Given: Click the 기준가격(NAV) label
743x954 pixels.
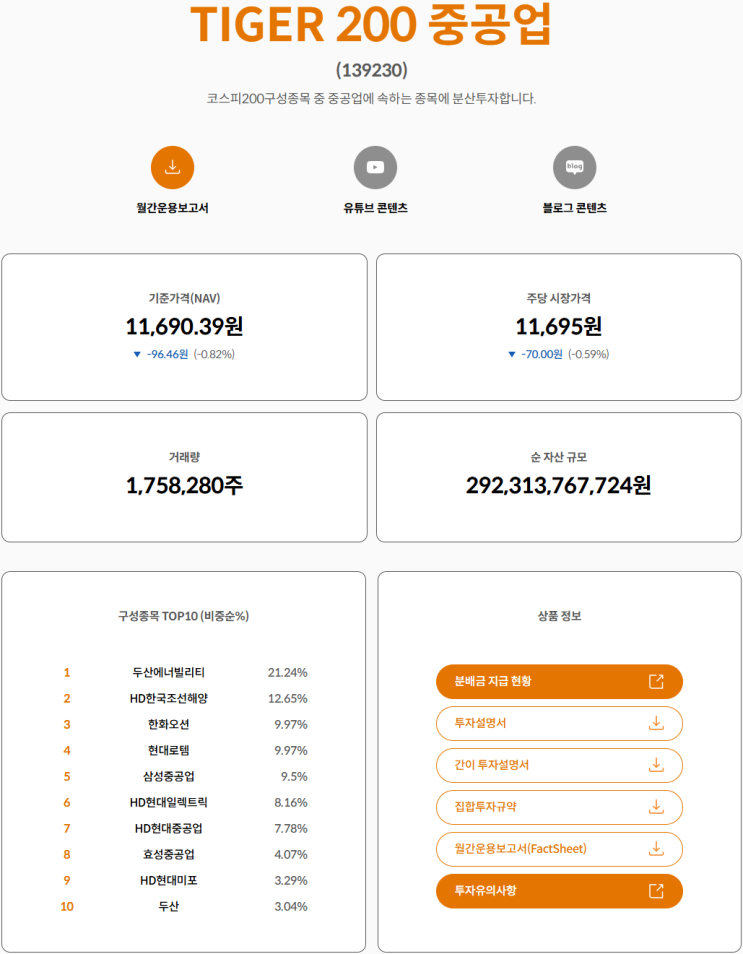Looking at the screenshot, I should tap(184, 298).
